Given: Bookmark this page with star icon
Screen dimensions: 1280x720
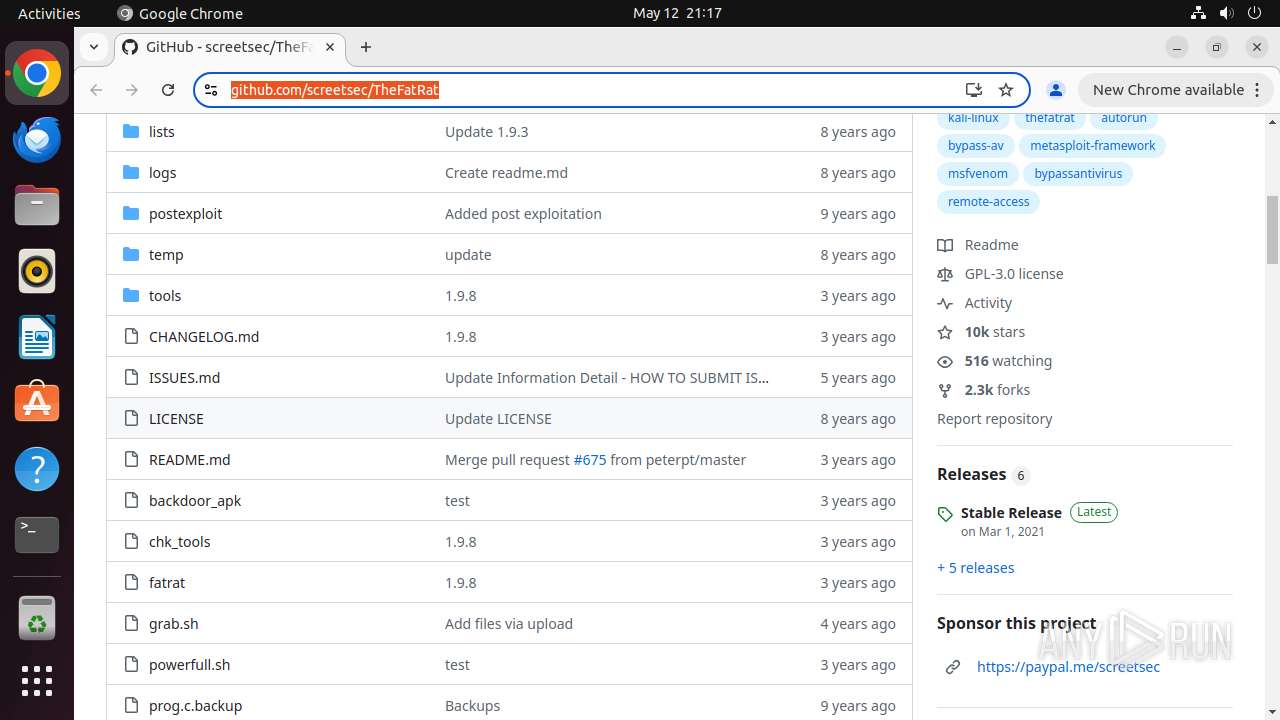Looking at the screenshot, I should (x=1006, y=90).
